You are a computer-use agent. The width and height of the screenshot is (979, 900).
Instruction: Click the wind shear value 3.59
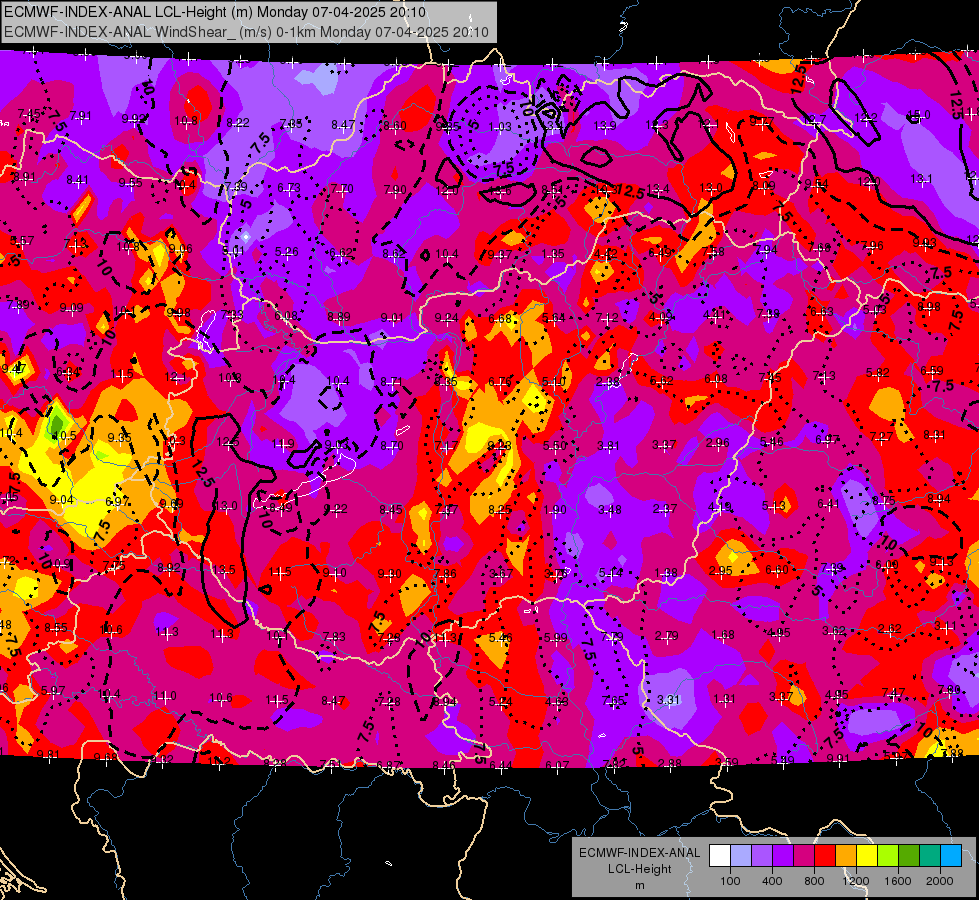tap(726, 762)
